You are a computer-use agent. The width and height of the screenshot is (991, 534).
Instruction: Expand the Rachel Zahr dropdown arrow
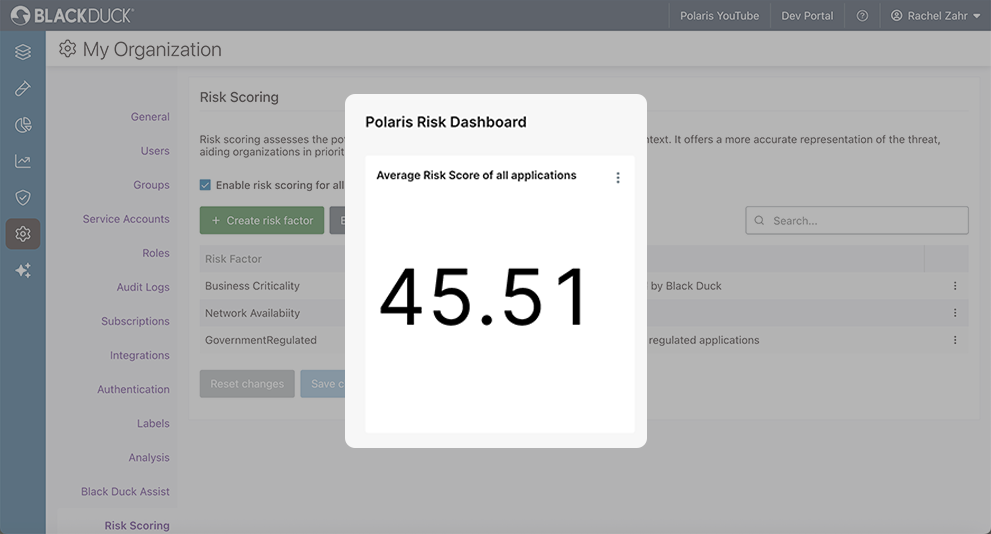coord(976,16)
